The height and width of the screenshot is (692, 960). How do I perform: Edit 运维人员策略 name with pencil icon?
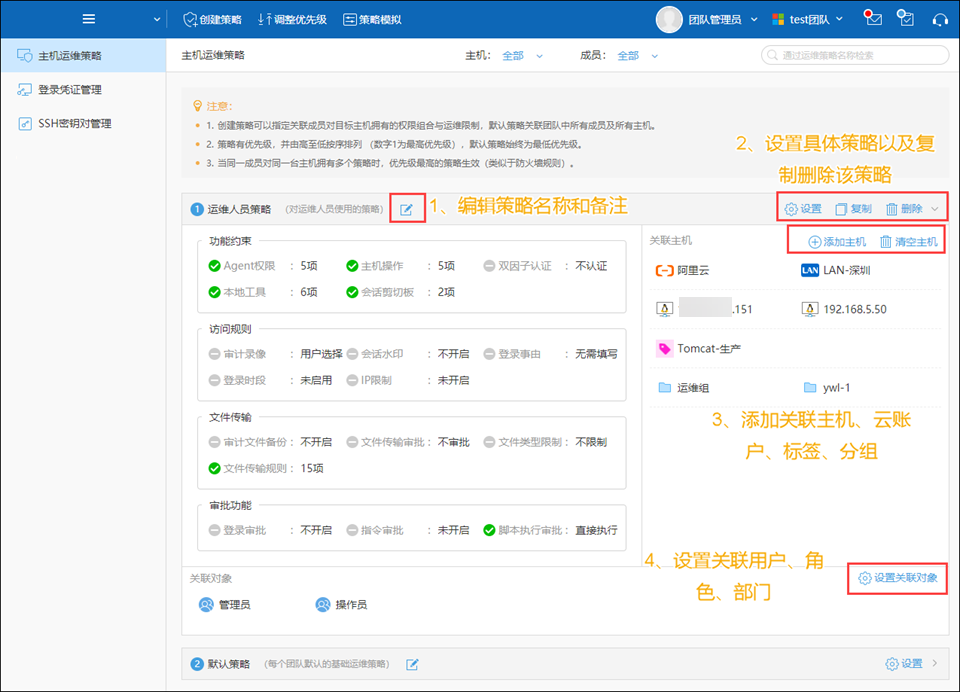[x=407, y=209]
